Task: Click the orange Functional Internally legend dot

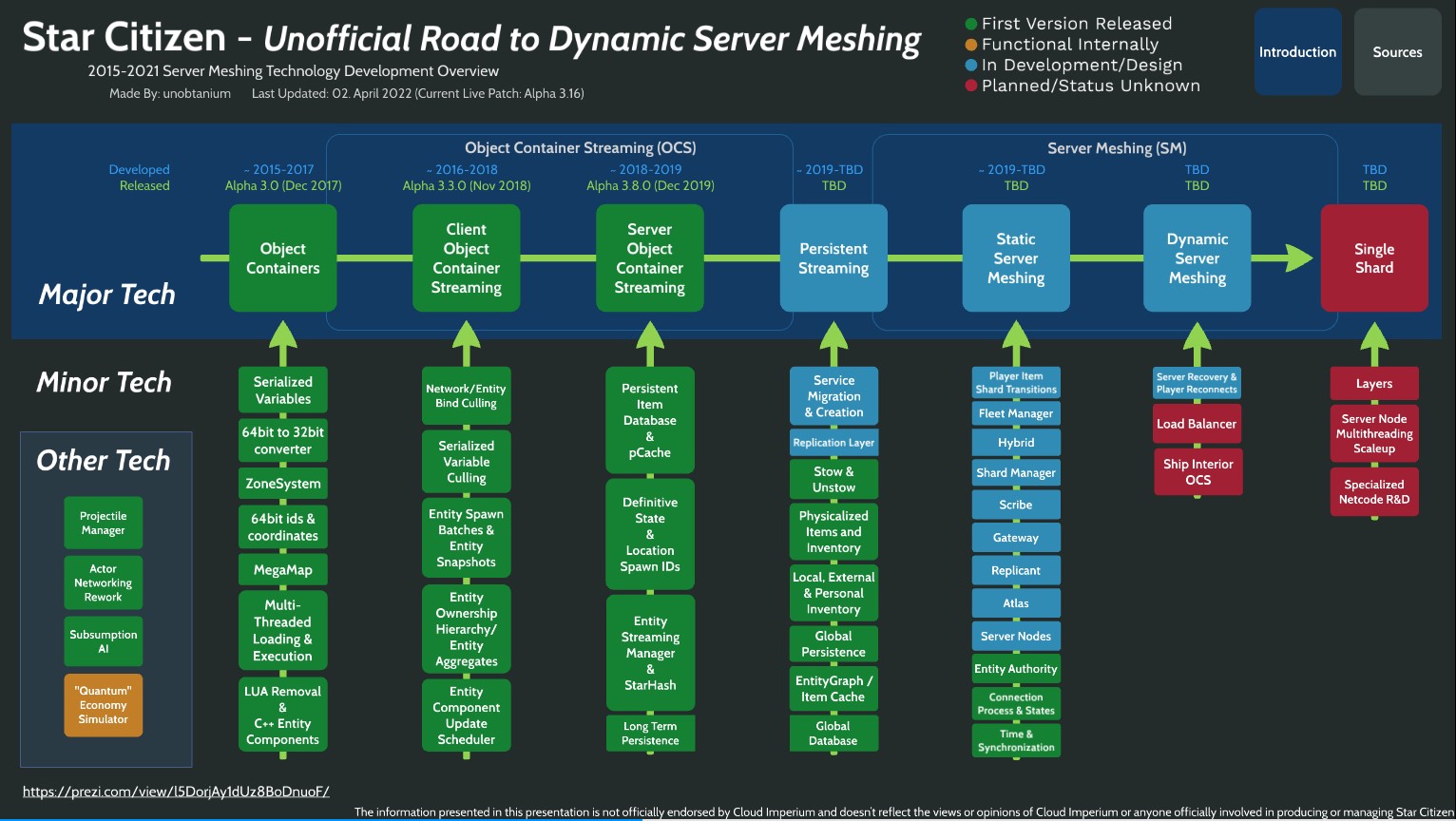Action: pyautogui.click(x=970, y=45)
